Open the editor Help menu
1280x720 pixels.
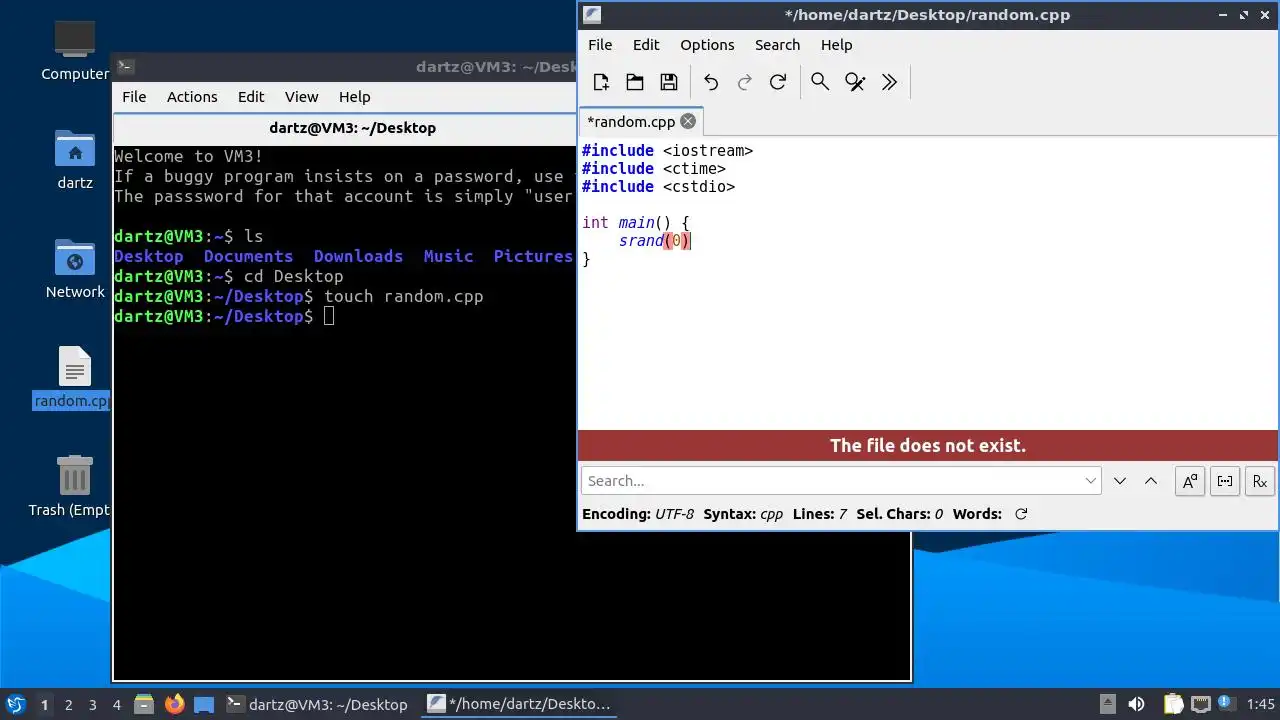click(836, 45)
